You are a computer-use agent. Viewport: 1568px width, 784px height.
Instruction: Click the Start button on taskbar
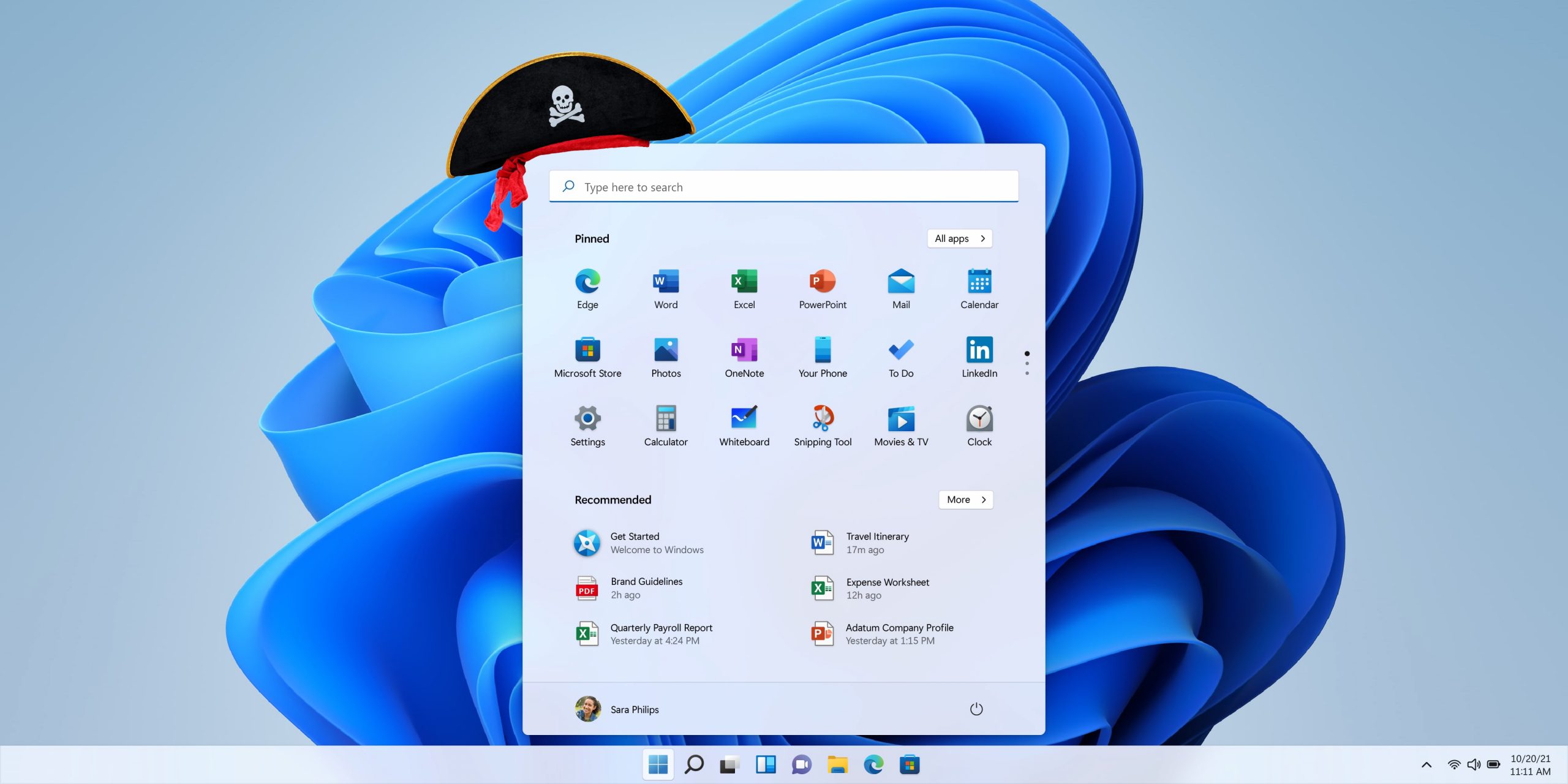tap(658, 764)
